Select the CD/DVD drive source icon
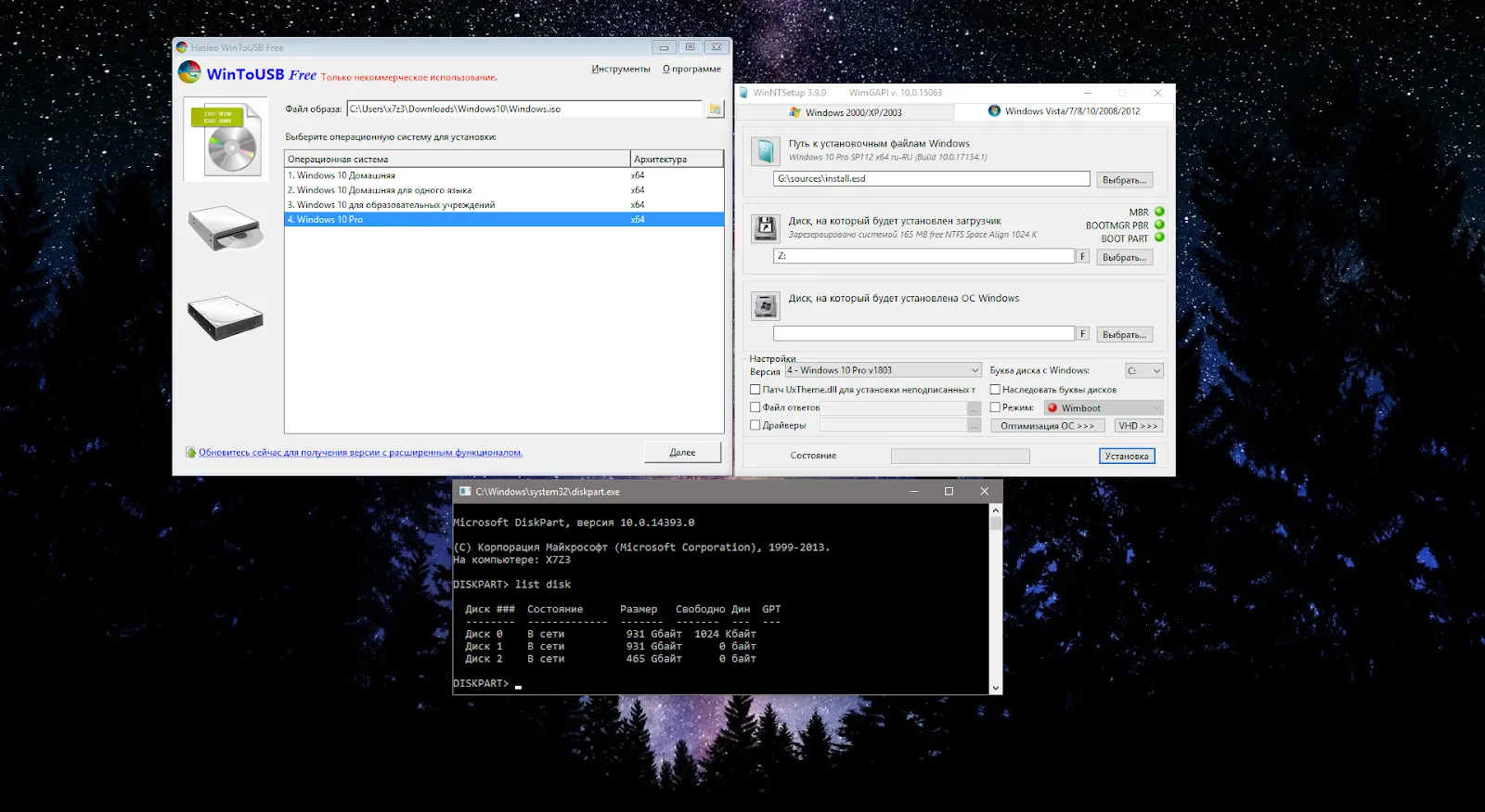This screenshot has width=1485, height=812. tap(226, 227)
